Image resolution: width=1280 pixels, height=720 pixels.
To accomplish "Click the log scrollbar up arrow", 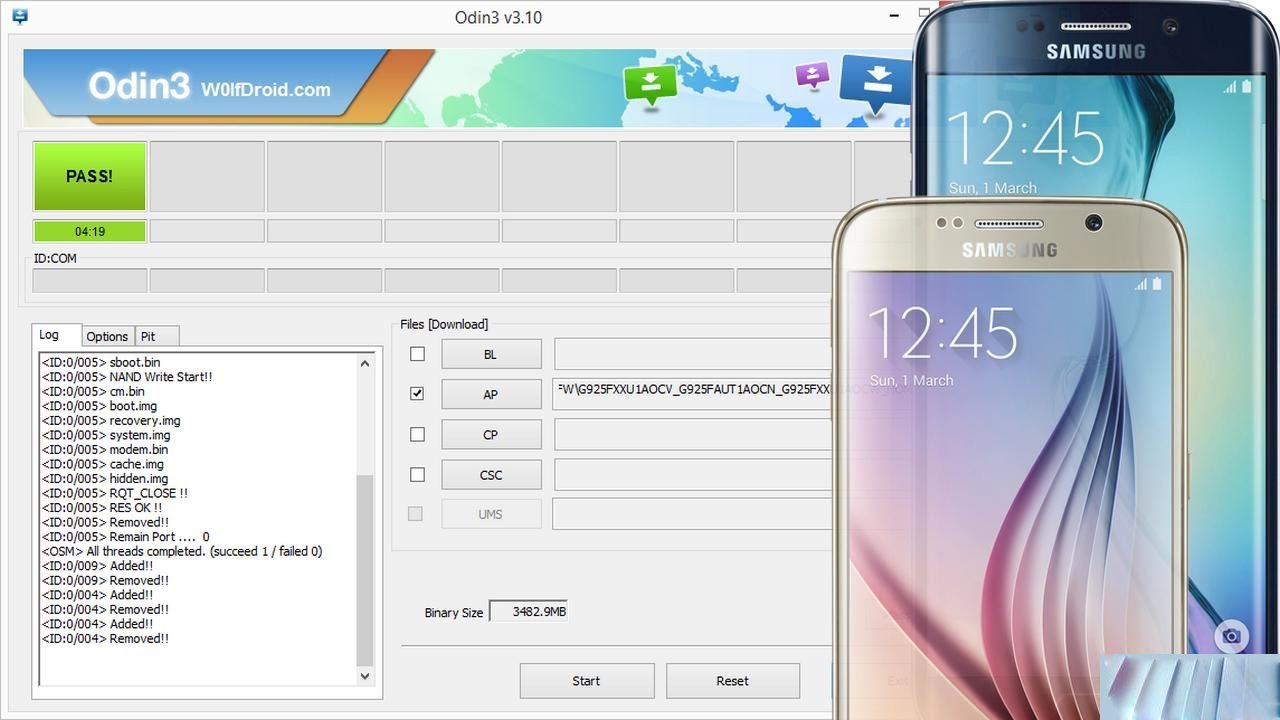I will point(365,364).
